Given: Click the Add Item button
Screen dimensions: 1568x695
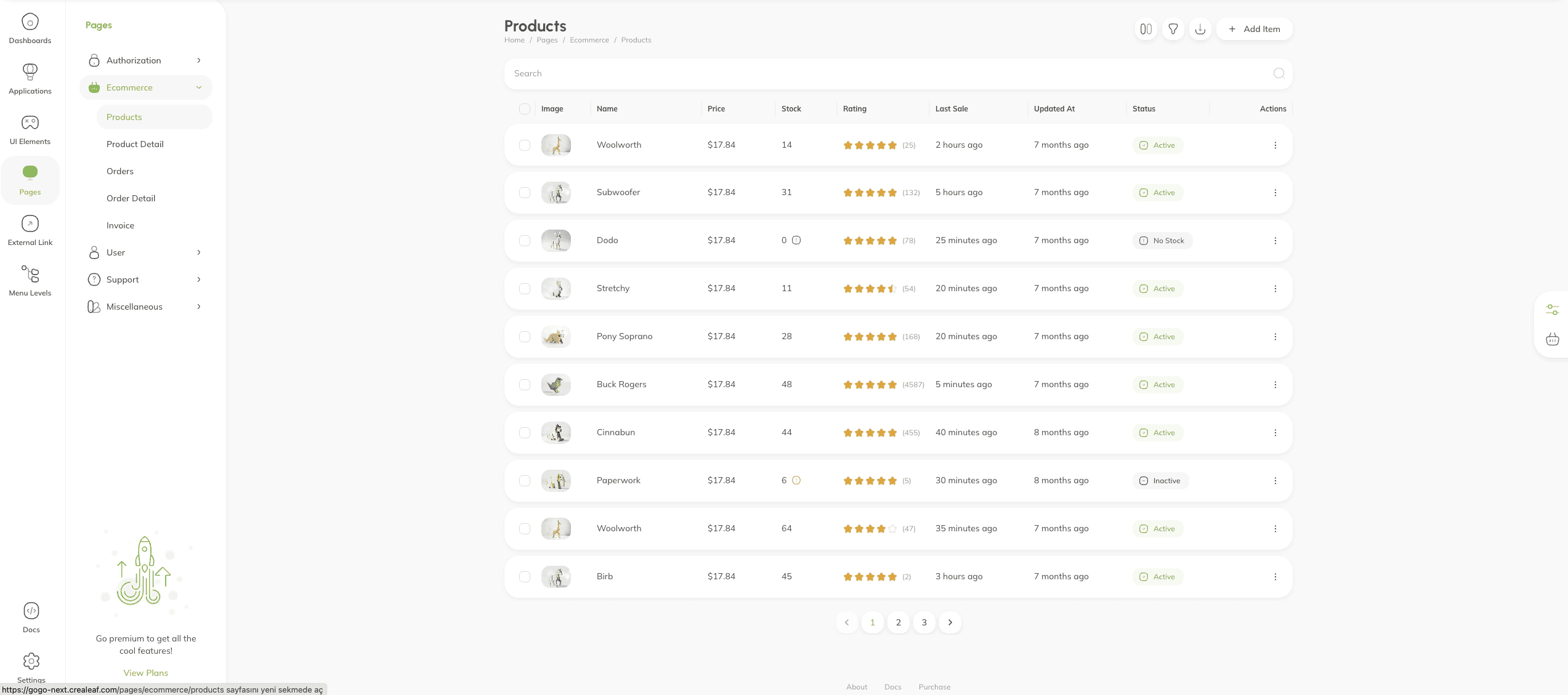Looking at the screenshot, I should 1254,29.
